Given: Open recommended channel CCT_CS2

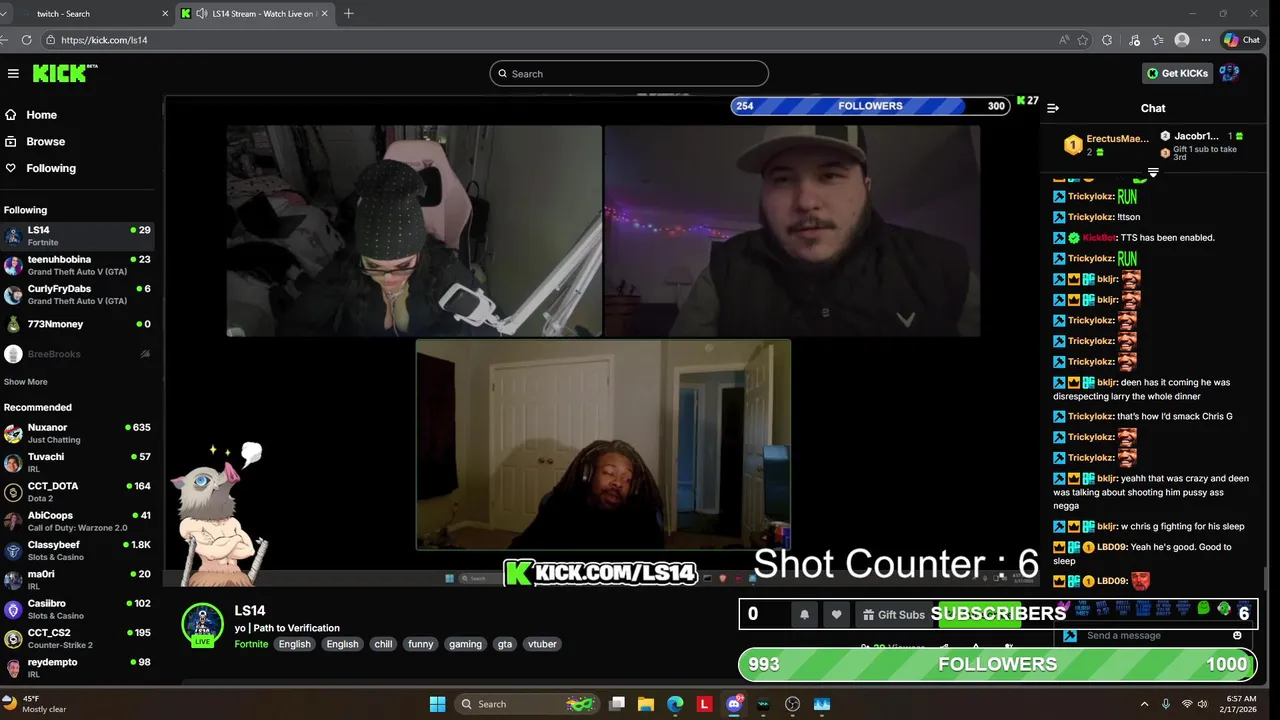Looking at the screenshot, I should point(77,638).
